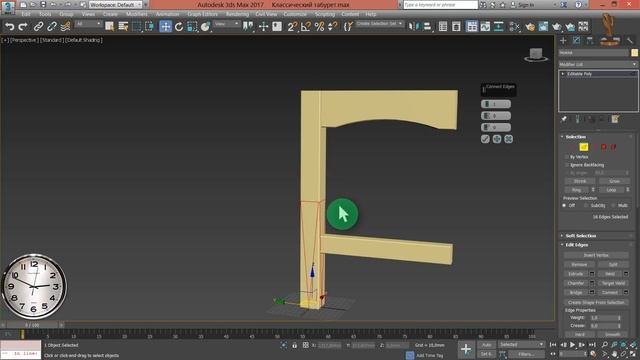Screen dimensions: 640x360
Task: Toggle the Angle Snap button
Action: (x=306, y=27)
